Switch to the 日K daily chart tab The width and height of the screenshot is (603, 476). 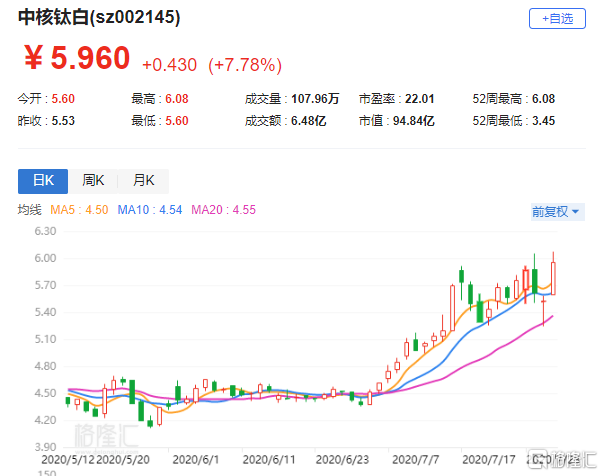(43, 181)
